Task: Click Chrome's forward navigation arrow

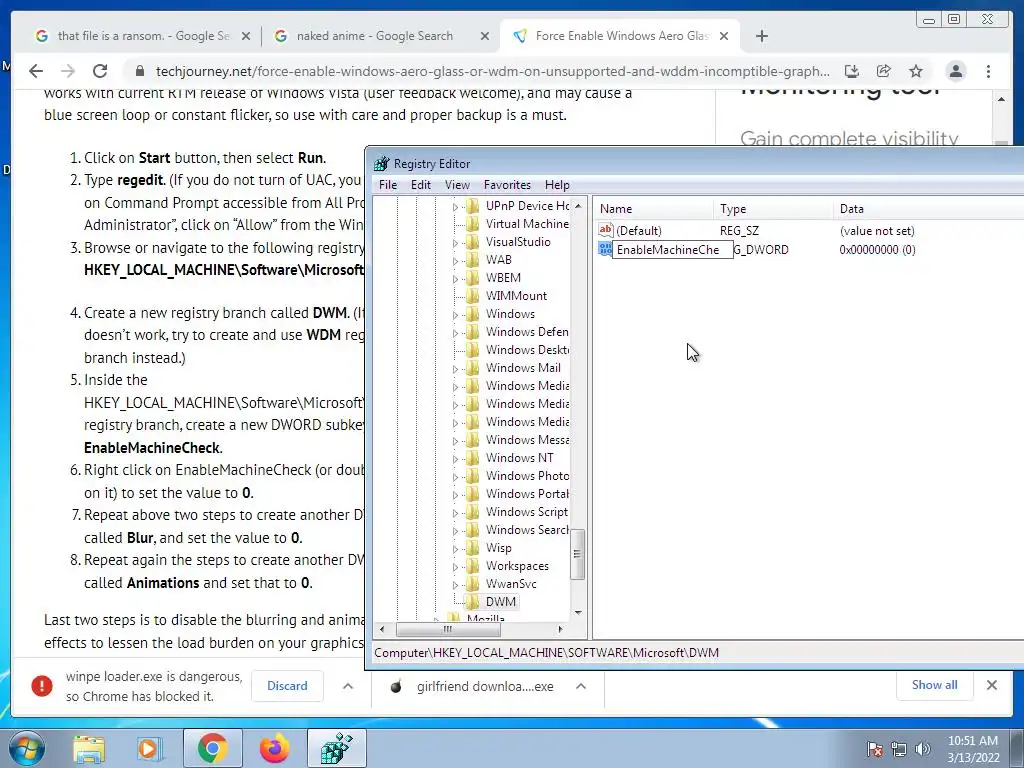Action: (x=68, y=71)
